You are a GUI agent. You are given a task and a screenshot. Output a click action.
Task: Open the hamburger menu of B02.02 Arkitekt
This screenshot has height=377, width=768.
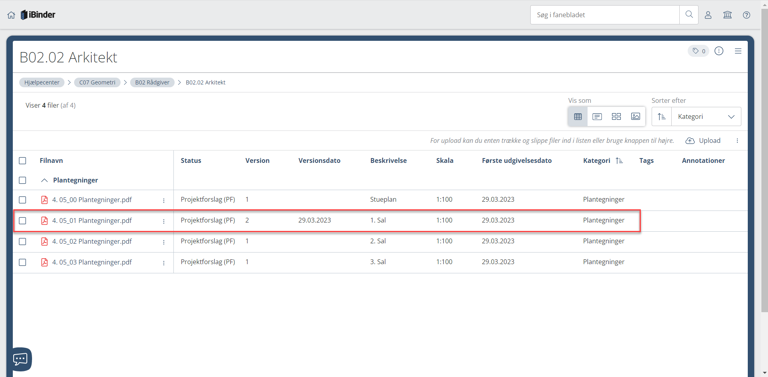click(738, 51)
